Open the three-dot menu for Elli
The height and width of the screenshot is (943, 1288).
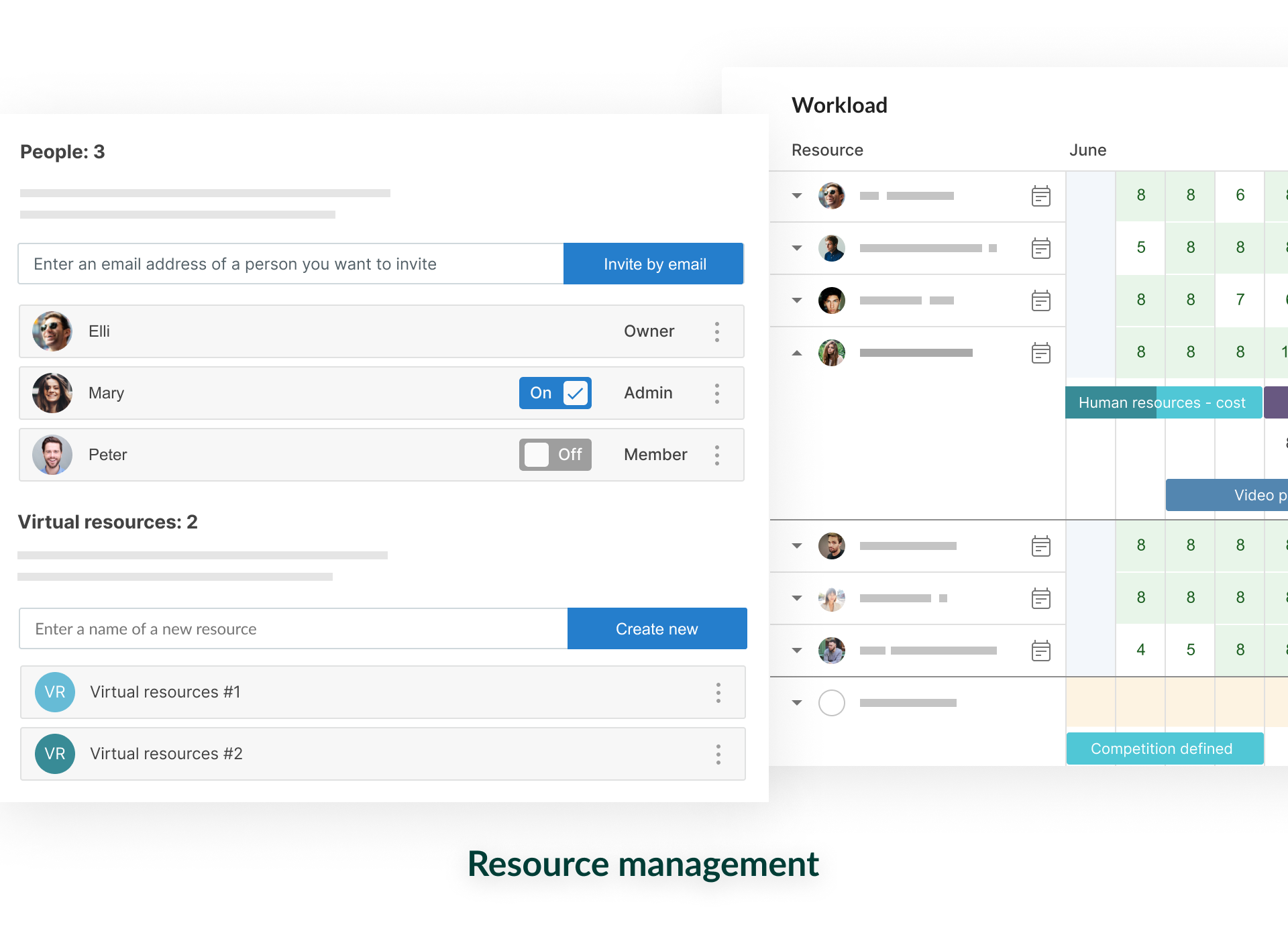pos(717,332)
